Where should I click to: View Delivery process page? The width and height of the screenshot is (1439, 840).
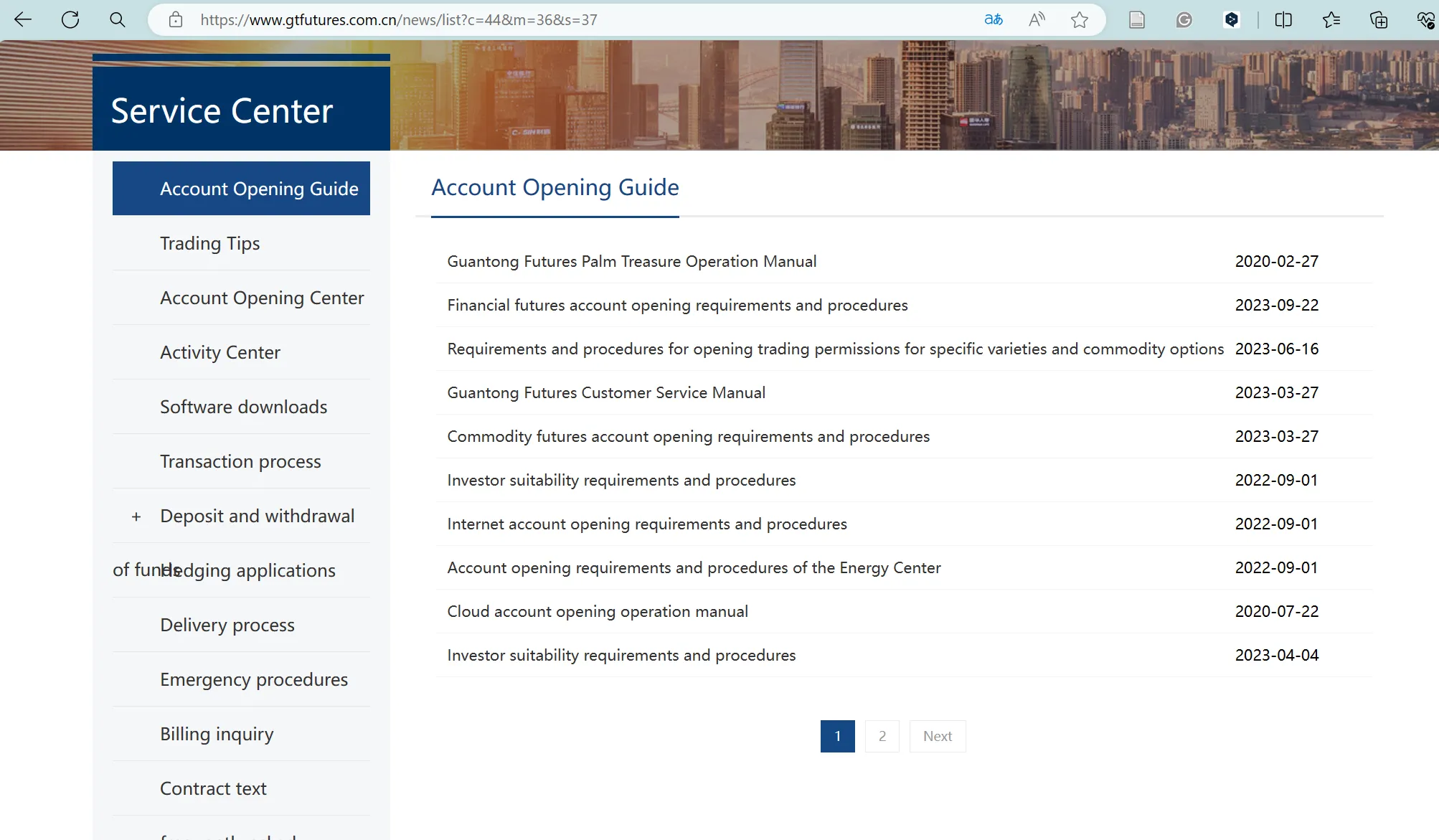[x=227, y=625]
